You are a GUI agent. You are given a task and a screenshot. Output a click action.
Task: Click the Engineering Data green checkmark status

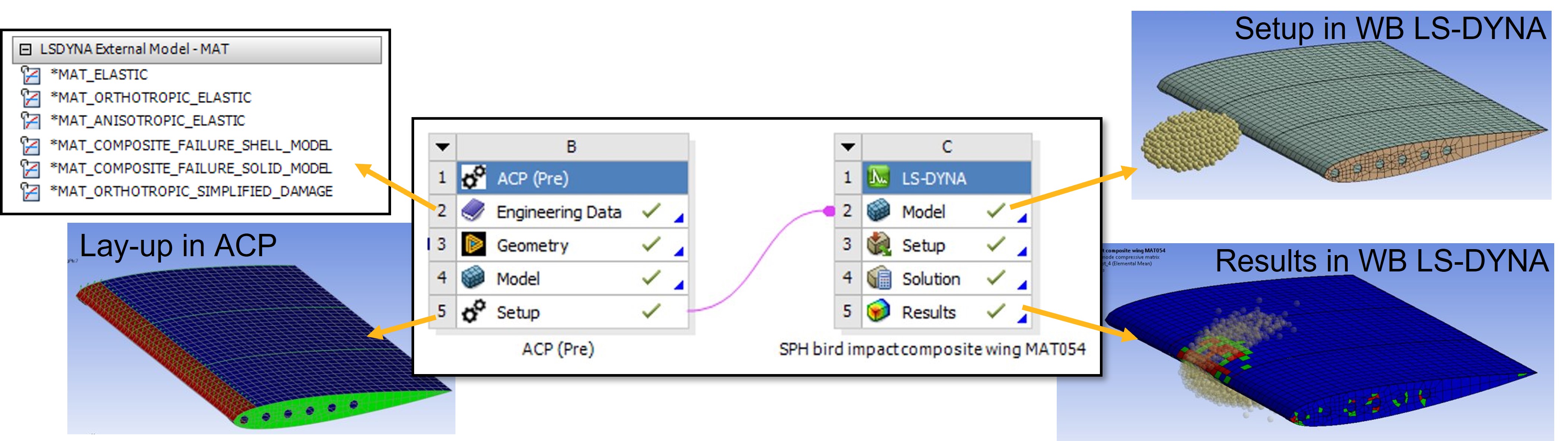pos(651,211)
